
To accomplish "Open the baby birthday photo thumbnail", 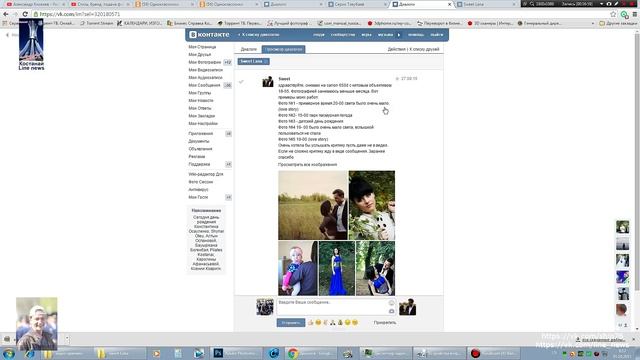I will click(298, 268).
